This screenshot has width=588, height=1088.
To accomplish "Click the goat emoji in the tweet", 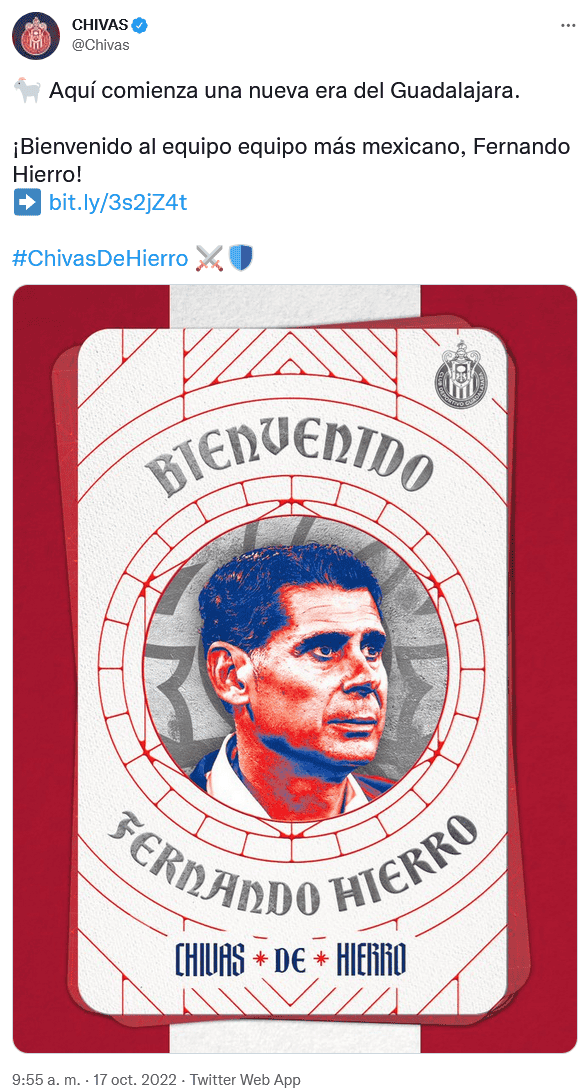I will (x=27, y=92).
